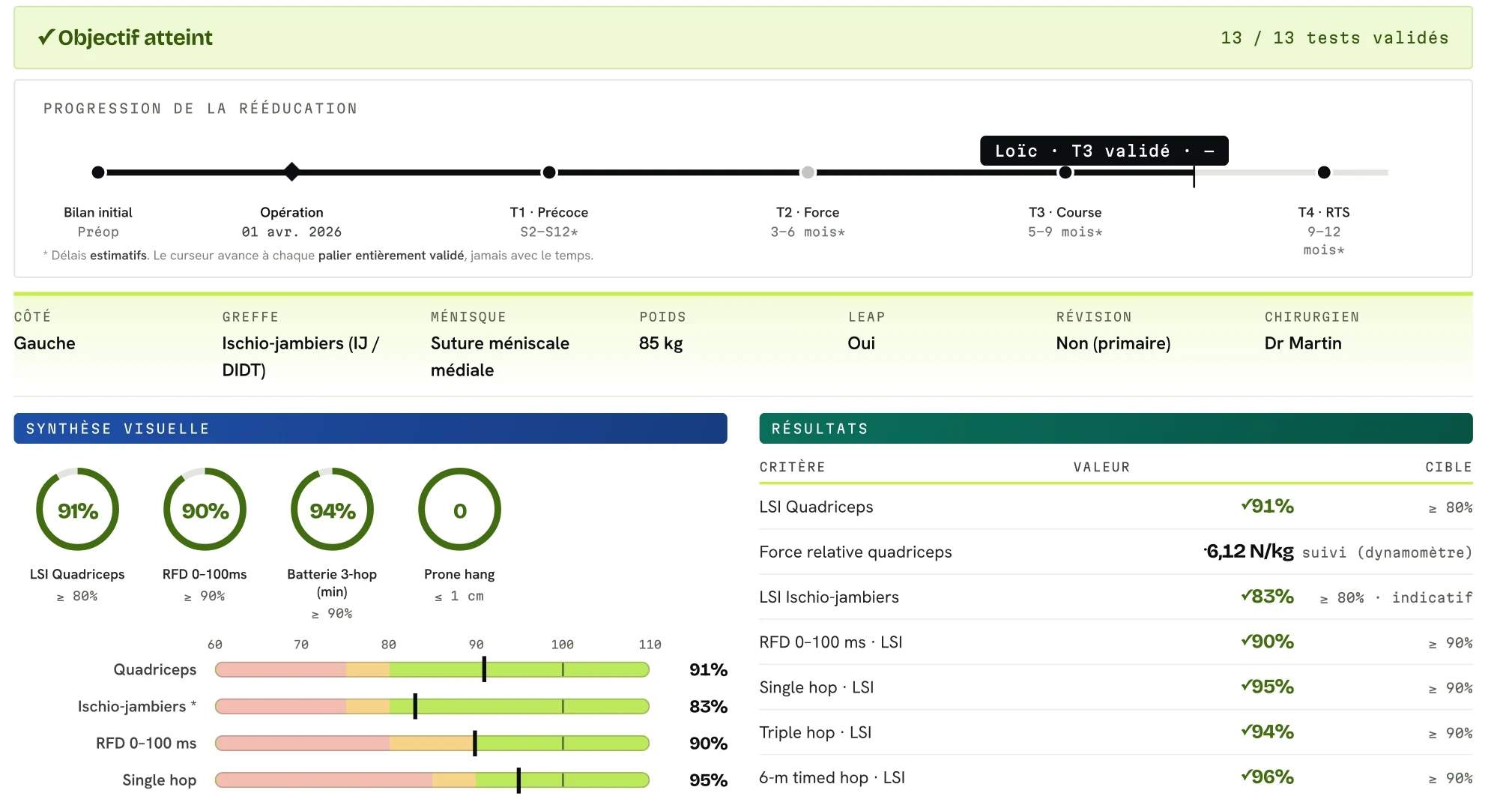Click the Triple hop LSI 94% checkmark
1512x799 pixels.
[1246, 730]
